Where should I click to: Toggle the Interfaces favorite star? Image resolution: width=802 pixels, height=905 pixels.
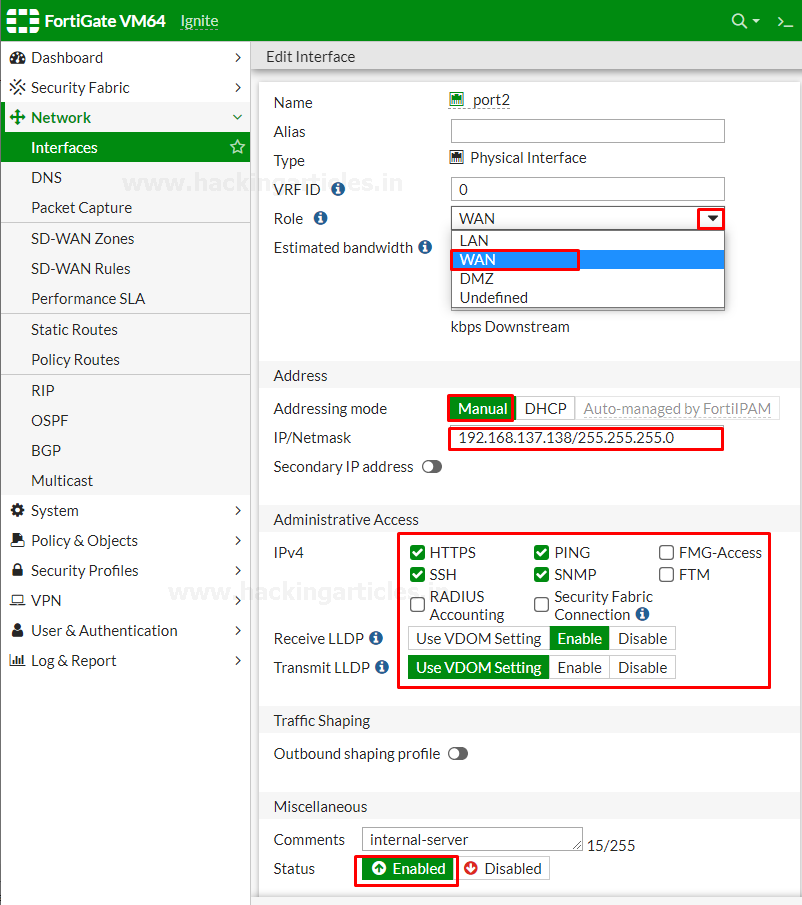[x=237, y=147]
